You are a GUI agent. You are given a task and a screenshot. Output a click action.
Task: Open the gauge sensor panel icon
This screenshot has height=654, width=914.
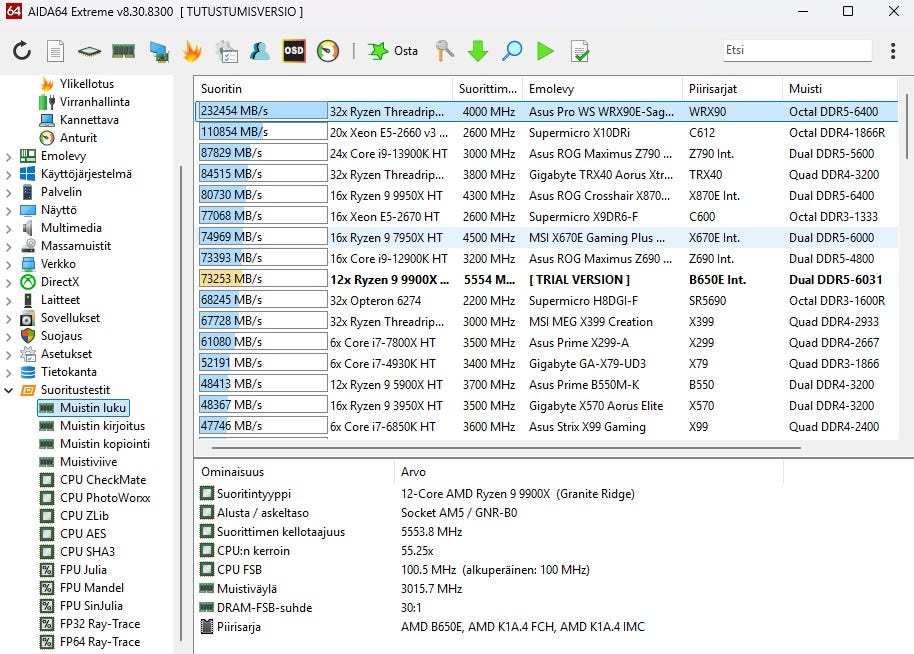[x=328, y=51]
